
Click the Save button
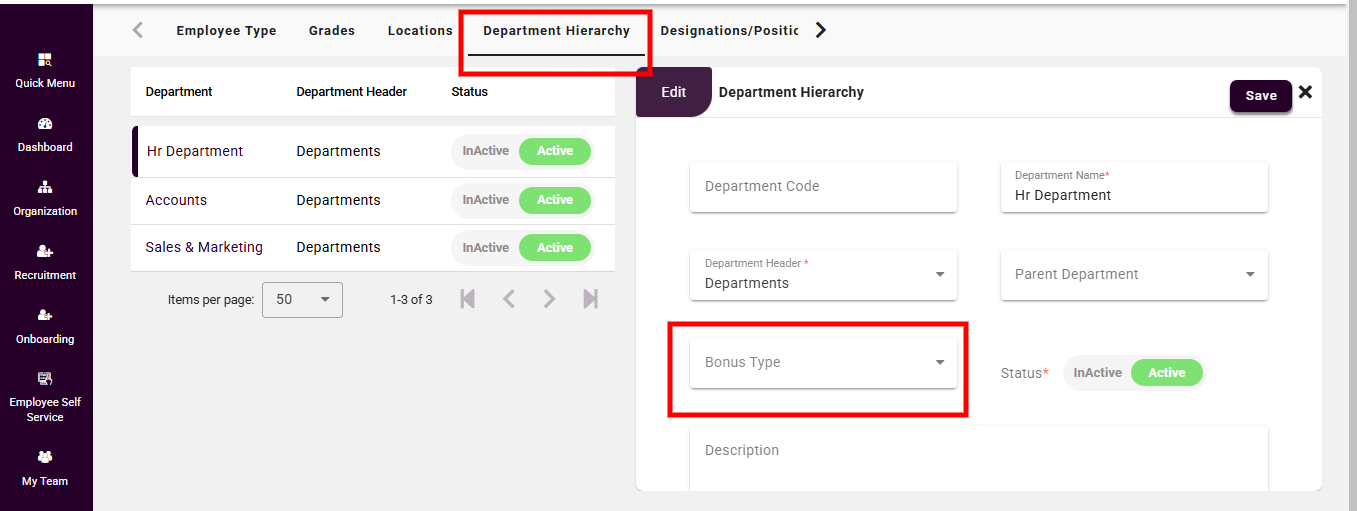1260,96
